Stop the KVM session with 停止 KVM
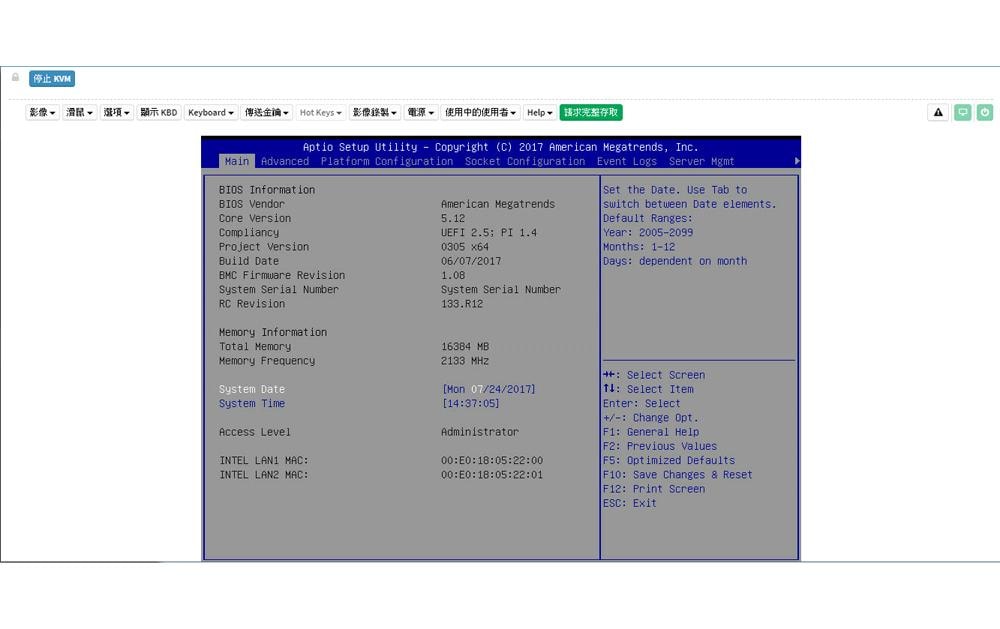1000x629 pixels. 52,78
